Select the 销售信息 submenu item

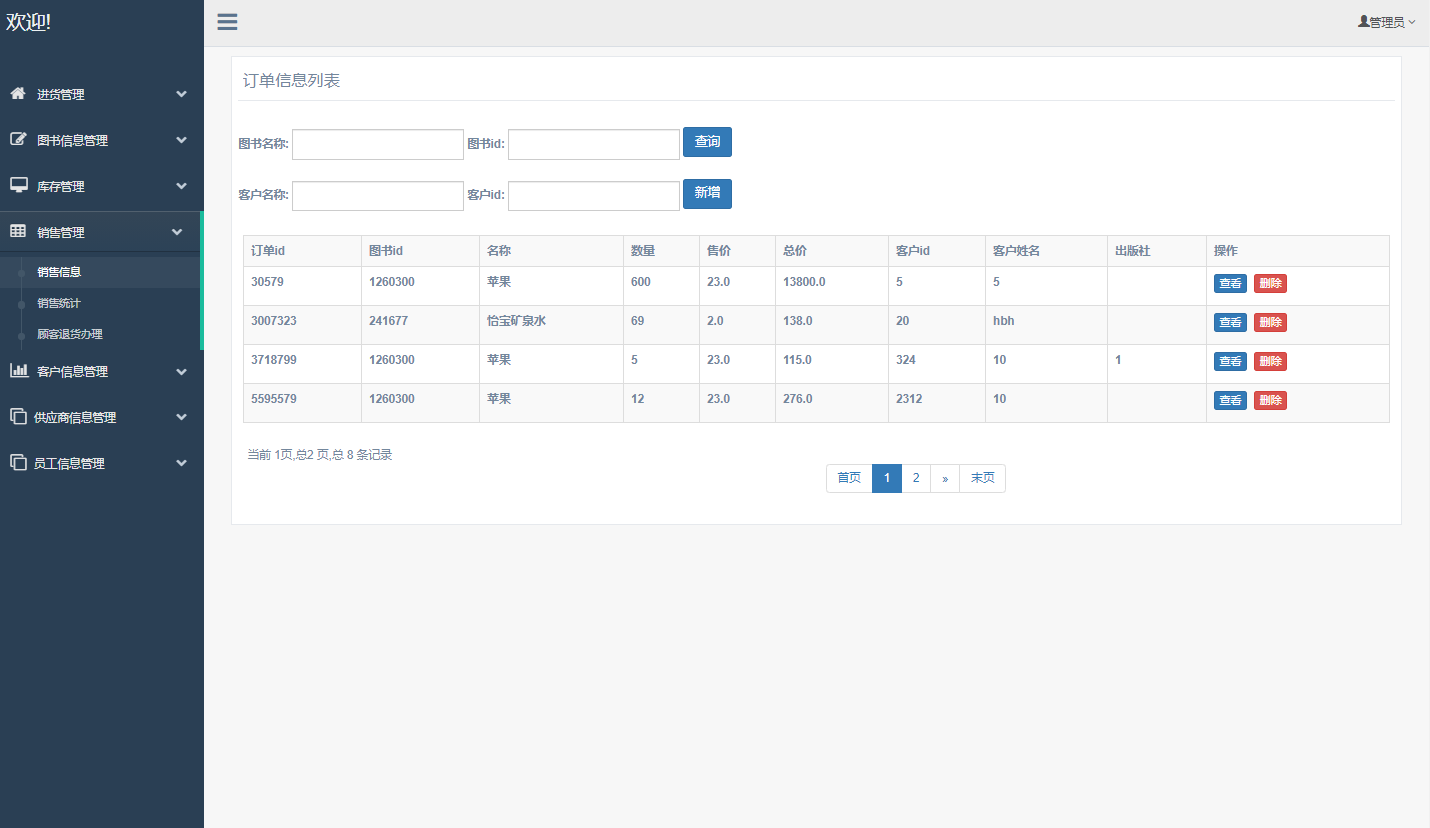(59, 272)
